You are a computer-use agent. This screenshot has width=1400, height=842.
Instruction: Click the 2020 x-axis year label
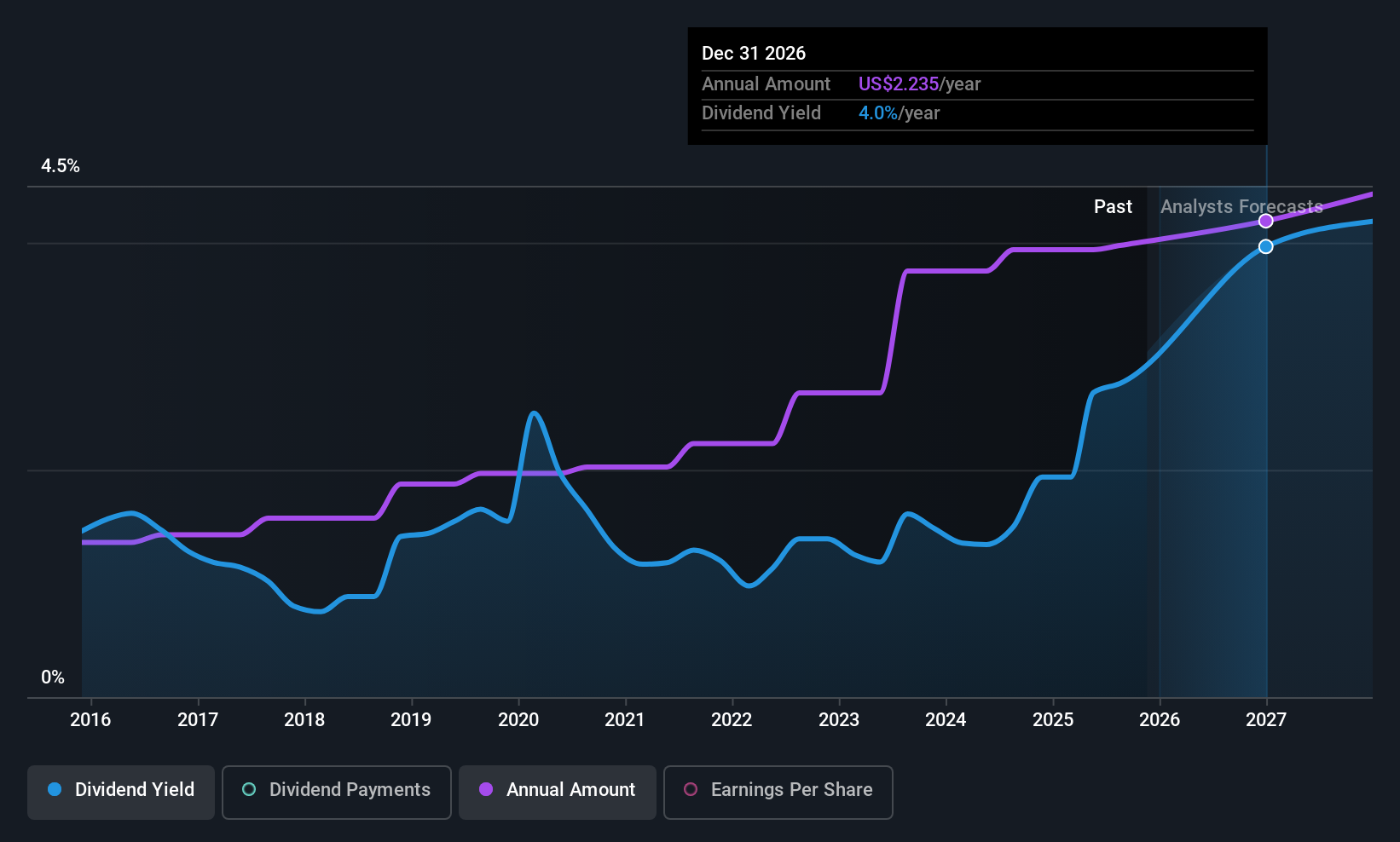pos(518,720)
